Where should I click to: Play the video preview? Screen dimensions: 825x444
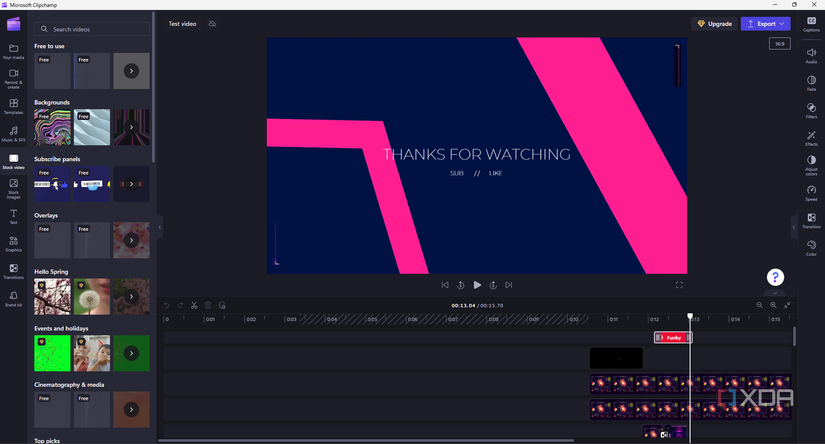coord(477,285)
